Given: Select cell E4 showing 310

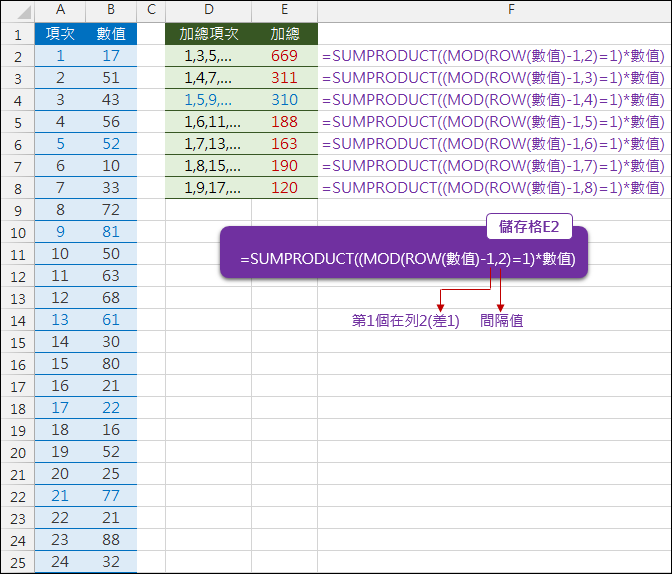Looking at the screenshot, I should tap(285, 100).
